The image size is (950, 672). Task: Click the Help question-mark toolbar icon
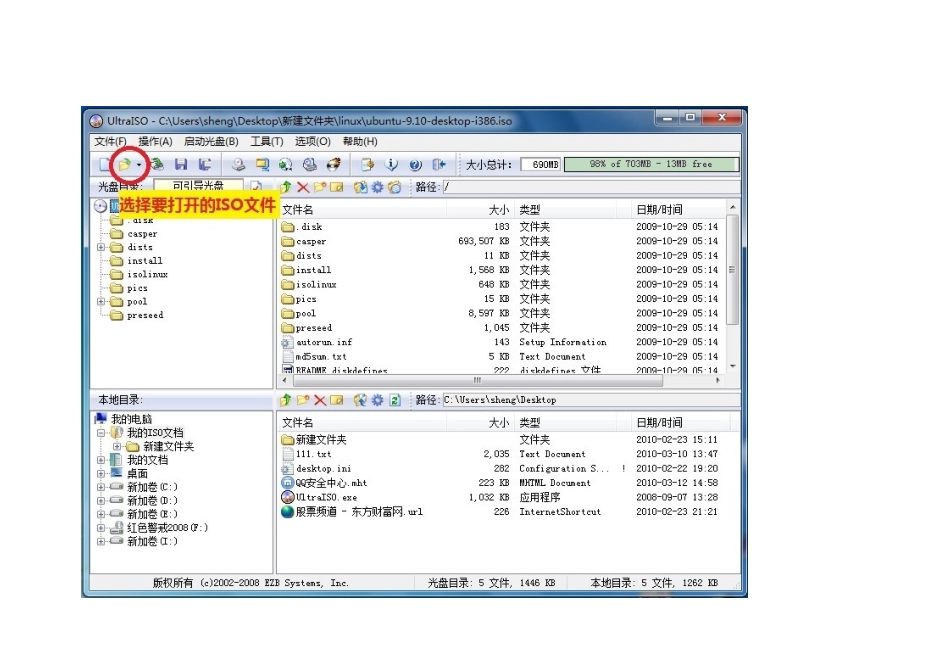coord(415,165)
